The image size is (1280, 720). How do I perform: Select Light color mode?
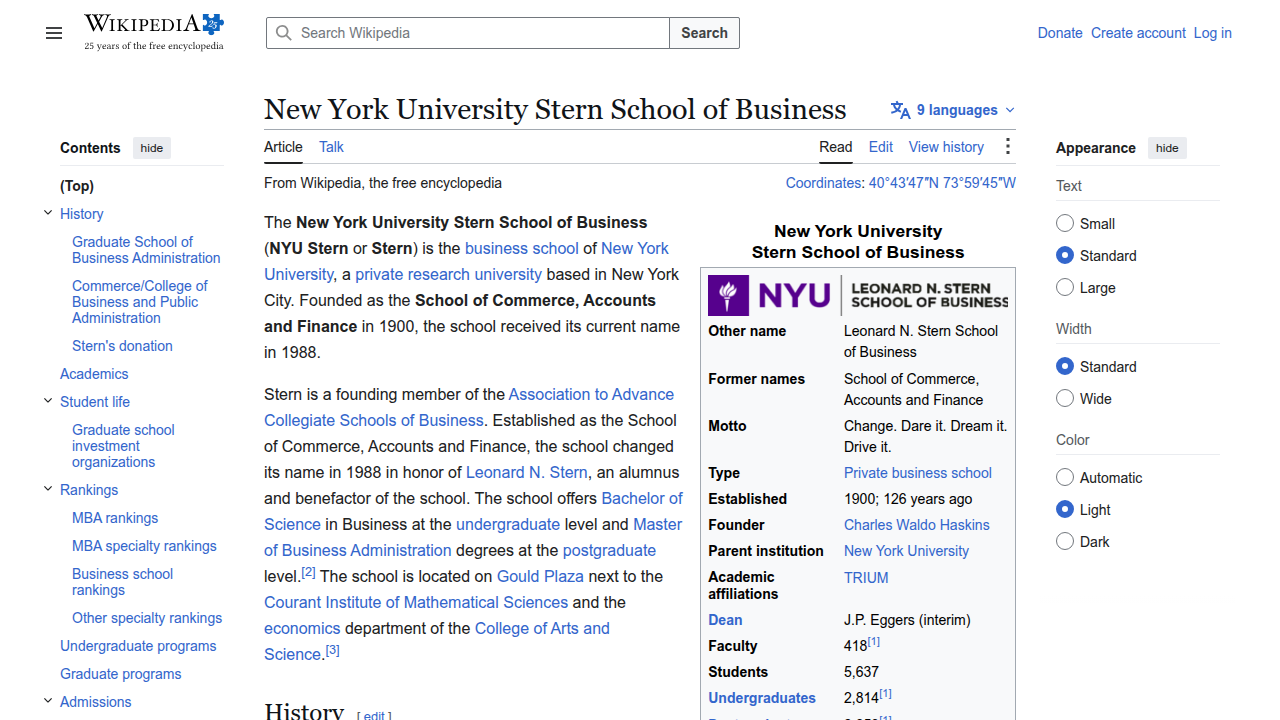[x=1065, y=510]
